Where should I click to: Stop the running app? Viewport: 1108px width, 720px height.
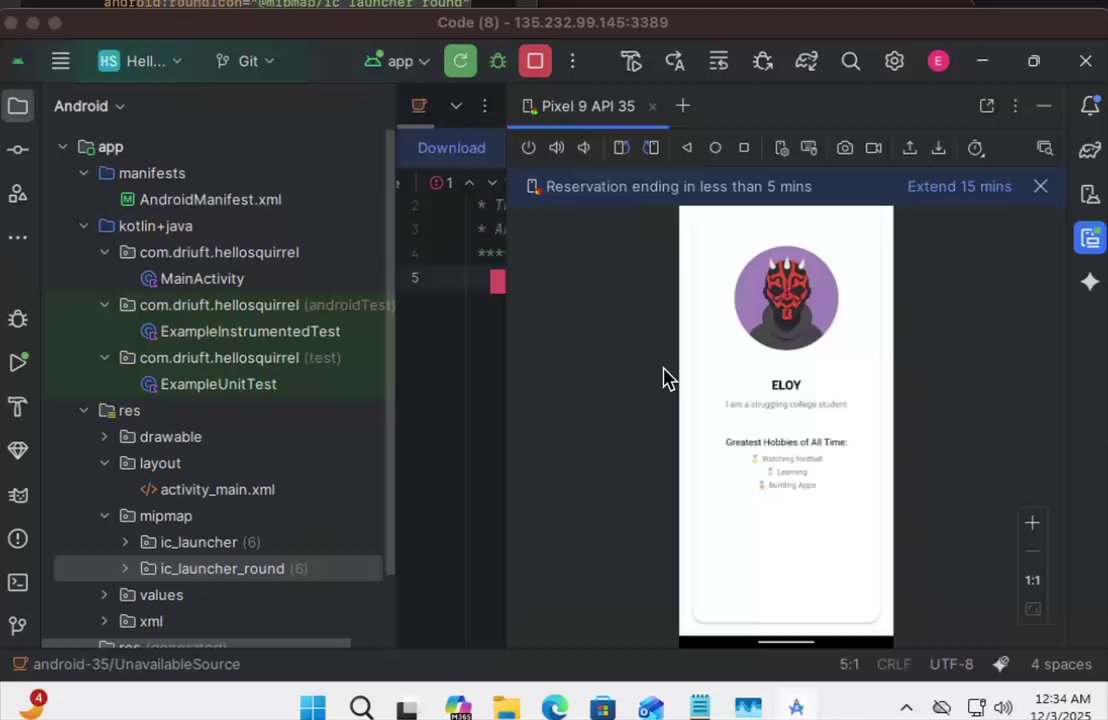(x=535, y=61)
